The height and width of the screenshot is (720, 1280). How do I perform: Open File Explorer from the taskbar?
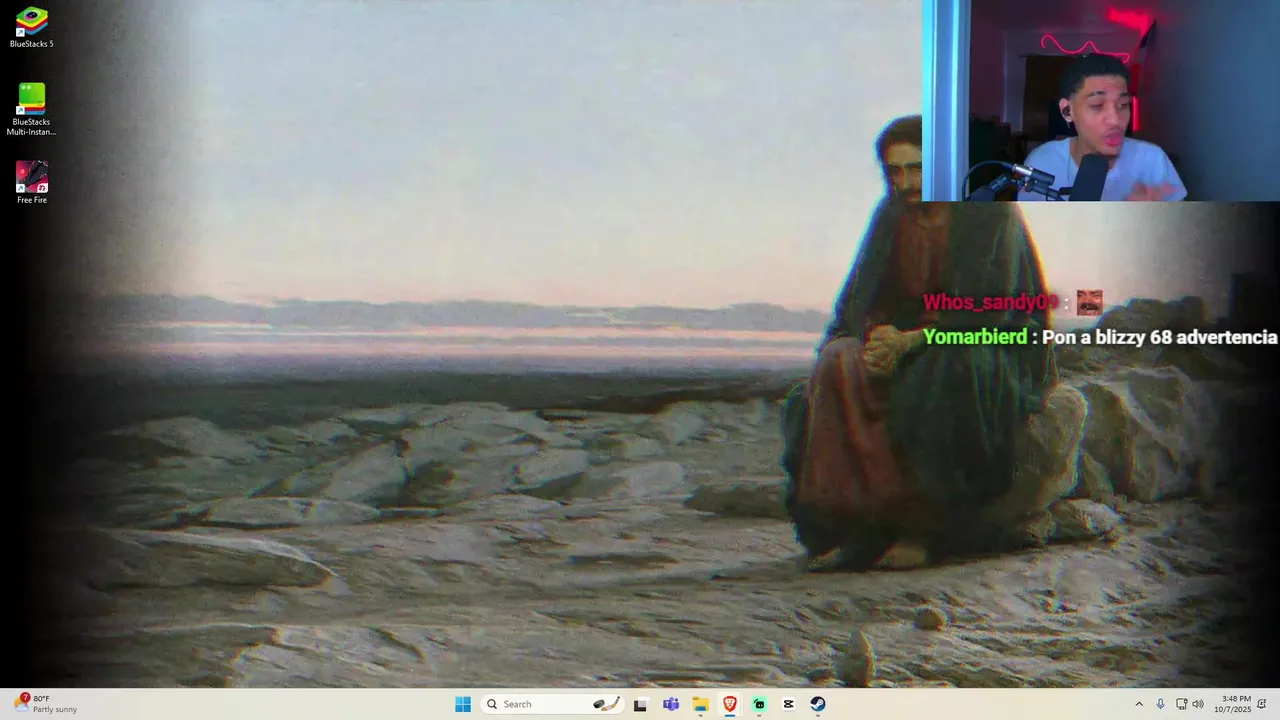[700, 704]
